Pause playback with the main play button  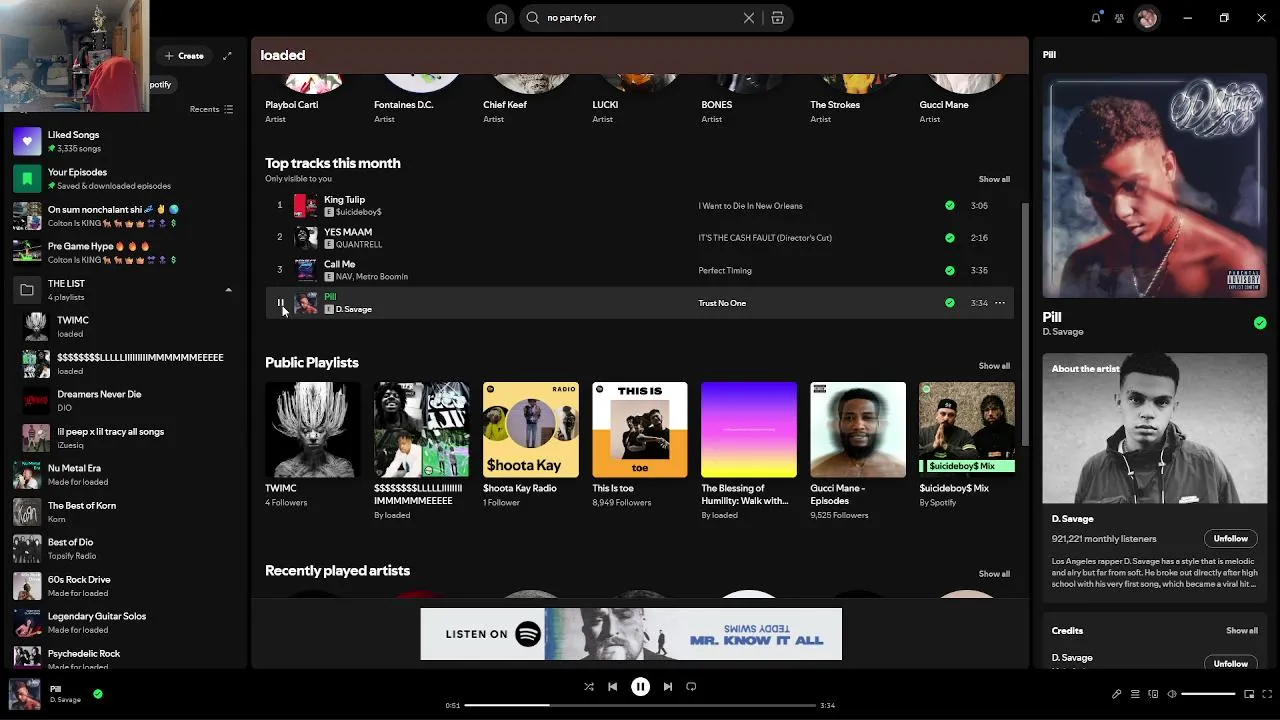tap(641, 687)
